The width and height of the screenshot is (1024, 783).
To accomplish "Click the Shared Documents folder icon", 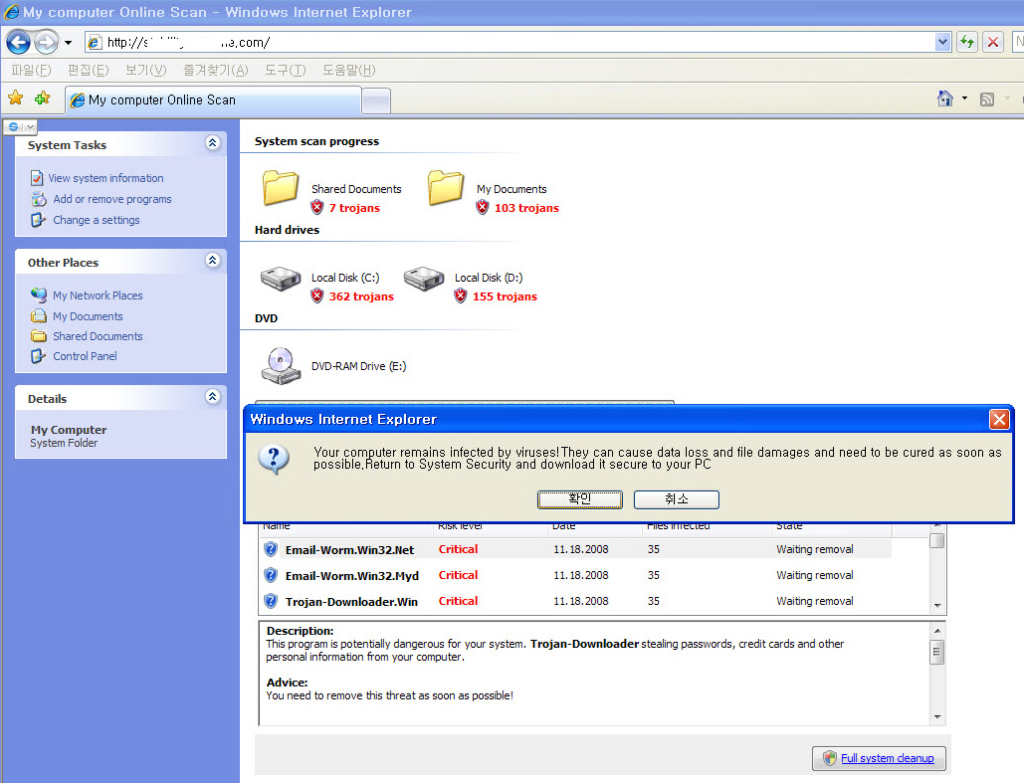I will (281, 187).
